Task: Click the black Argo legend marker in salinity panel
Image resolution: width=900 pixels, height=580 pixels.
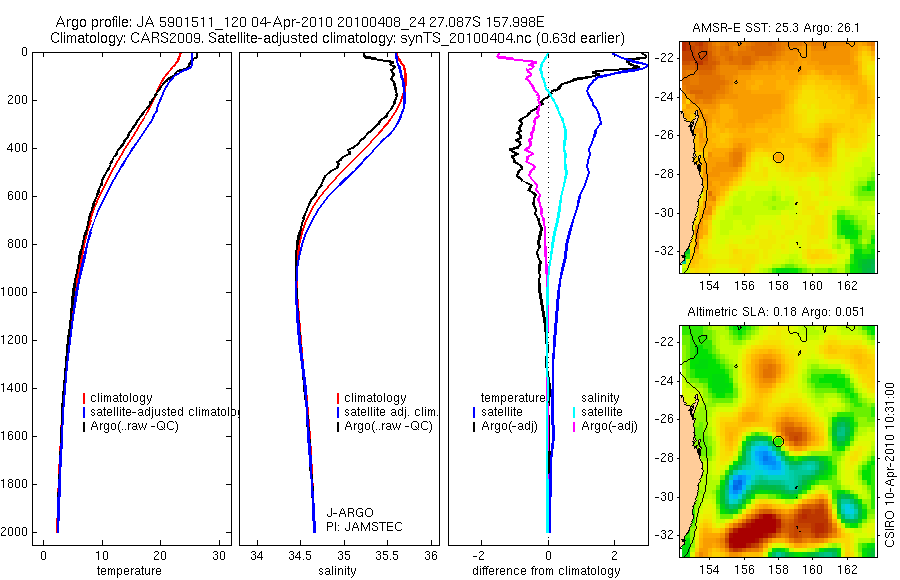Action: [x=338, y=426]
